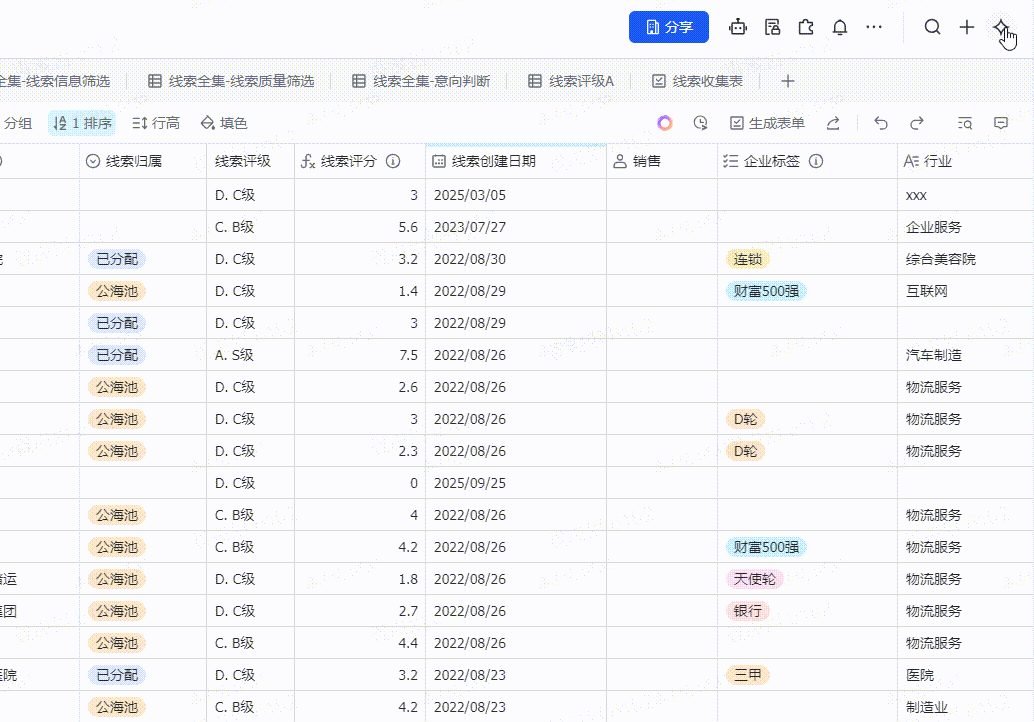Click info icon beside 企业标签 header

816,162
